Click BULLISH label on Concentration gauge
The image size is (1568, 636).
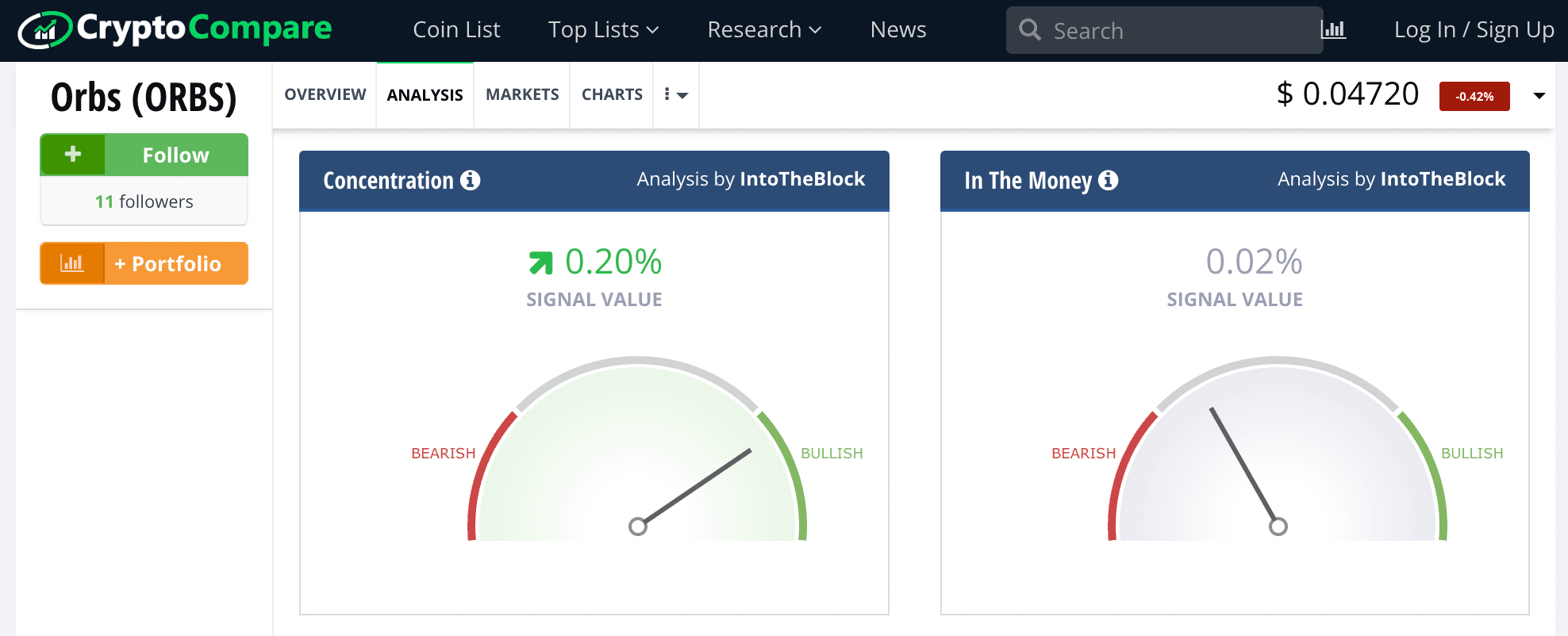[x=832, y=453]
